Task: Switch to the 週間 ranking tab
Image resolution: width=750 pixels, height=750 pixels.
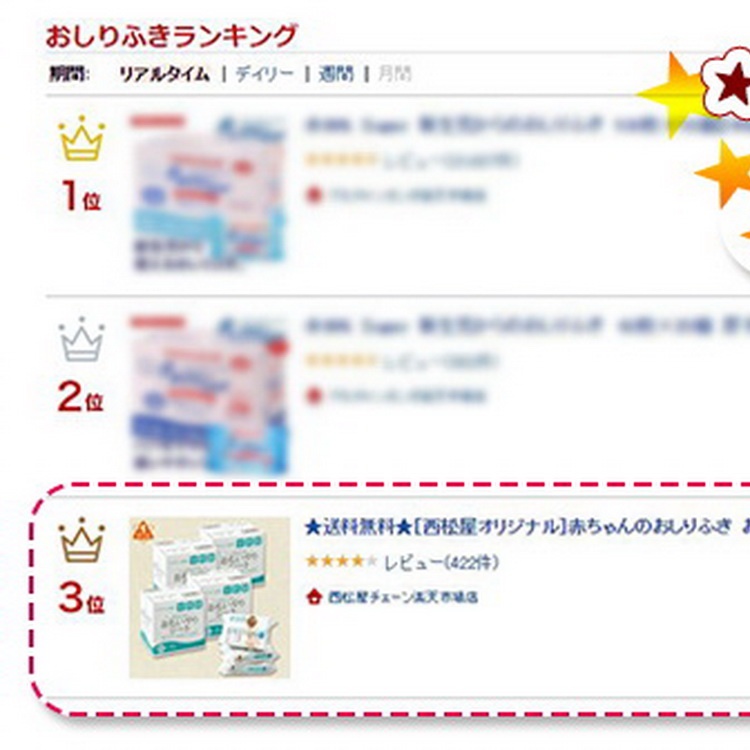Action: (x=336, y=75)
